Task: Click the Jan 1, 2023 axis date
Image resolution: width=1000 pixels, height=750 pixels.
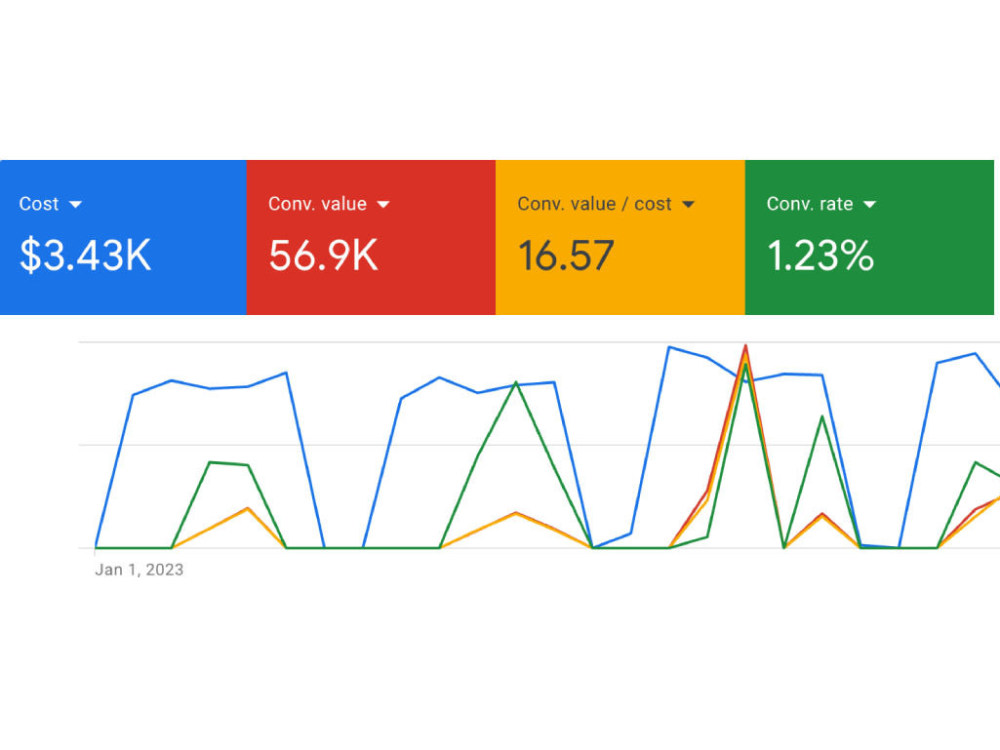Action: [x=139, y=570]
